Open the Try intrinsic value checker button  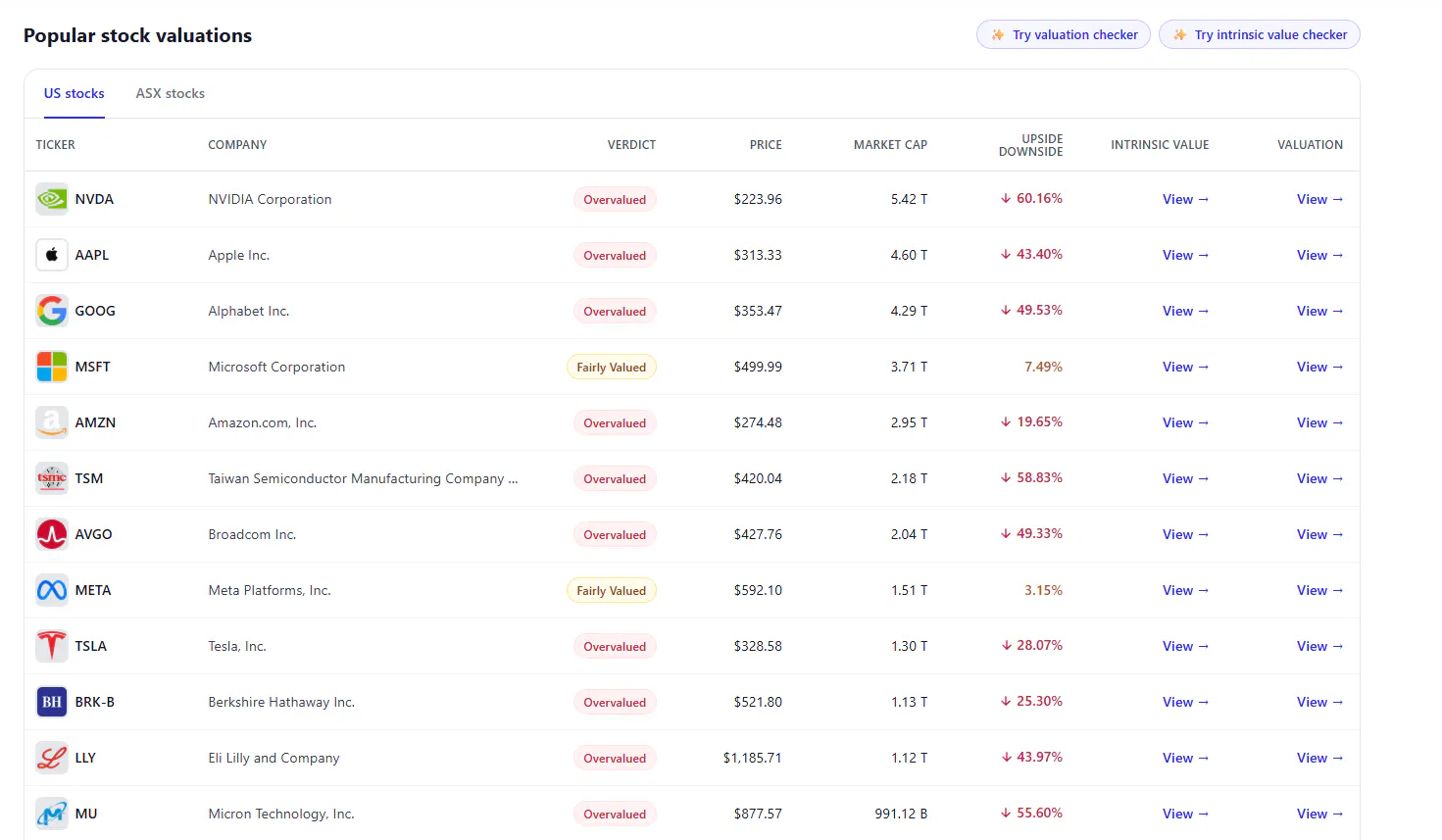click(1260, 34)
